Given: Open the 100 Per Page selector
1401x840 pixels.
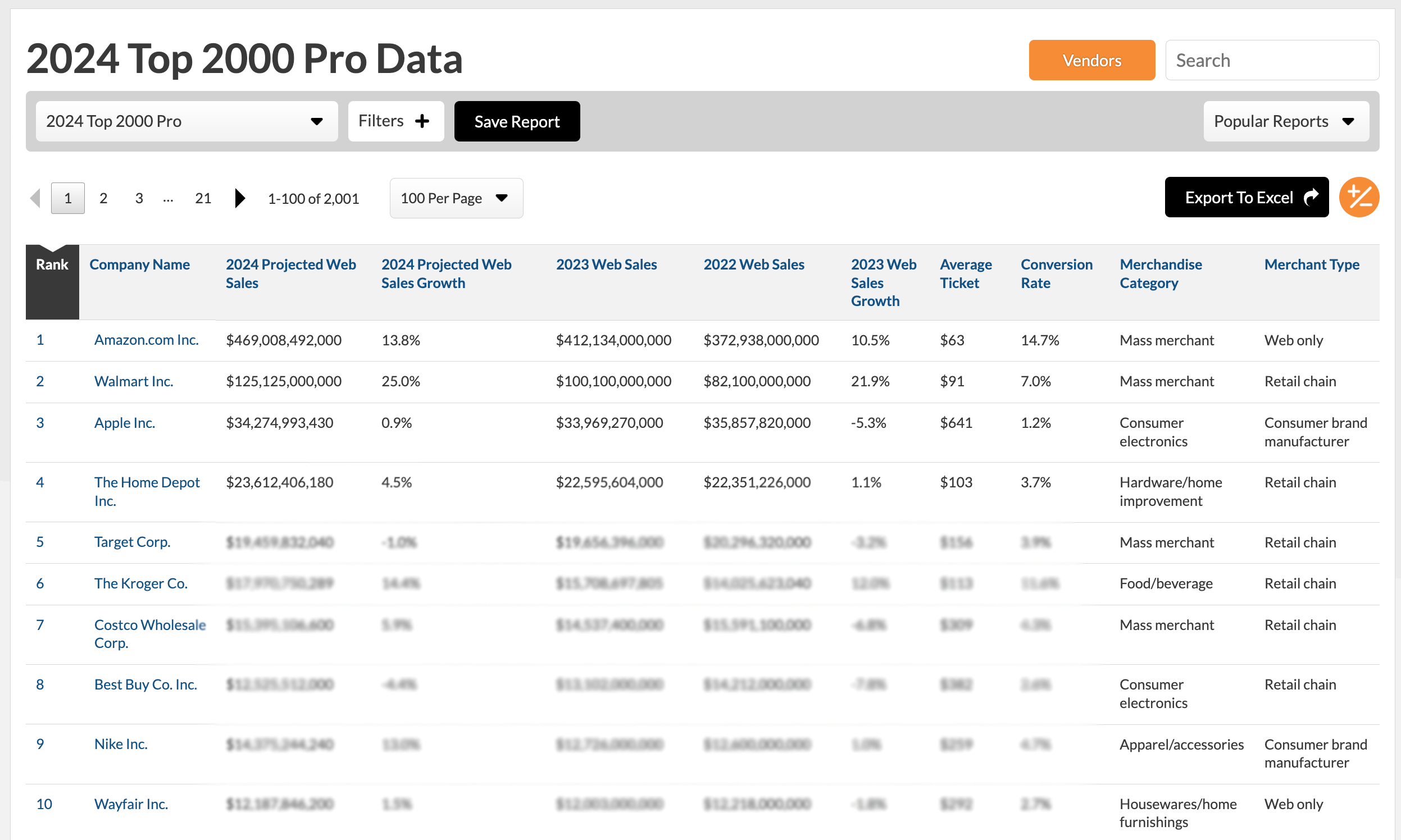Looking at the screenshot, I should [456, 198].
